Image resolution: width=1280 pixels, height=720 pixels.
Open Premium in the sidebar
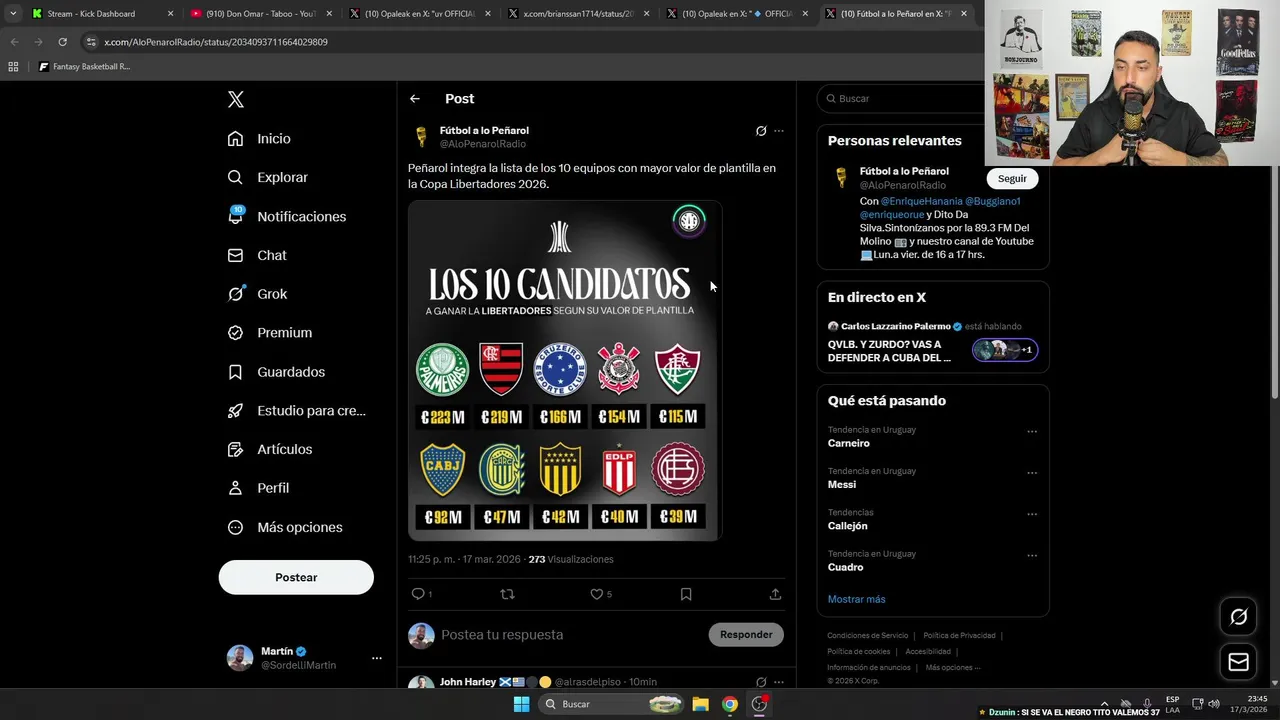click(269, 333)
